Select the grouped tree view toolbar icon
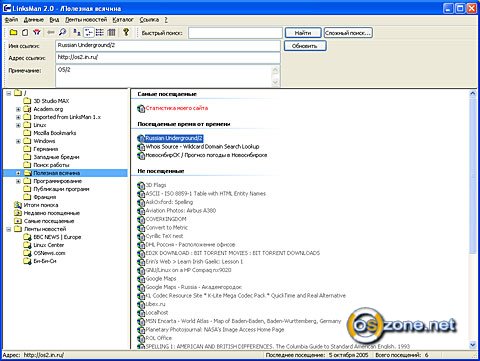The height and width of the screenshot is (361, 480). coord(89,32)
